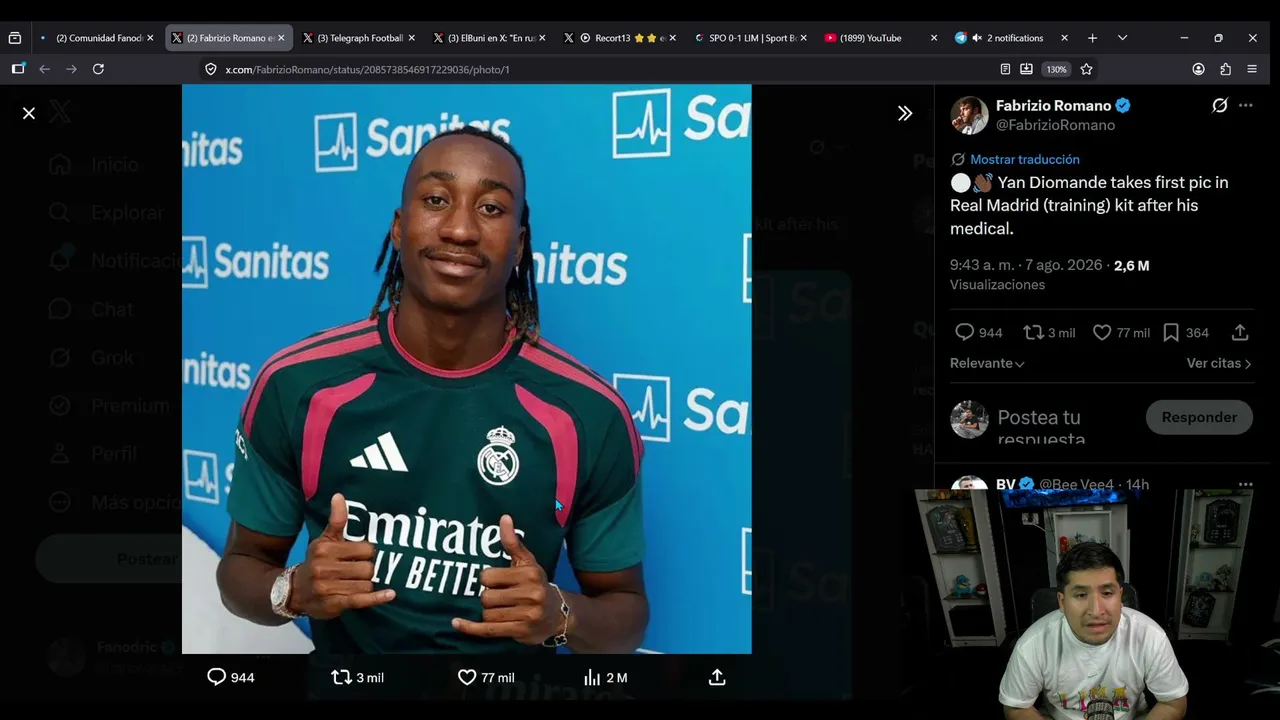1280x720 pixels.
Task: Switch to the Comunidad Fanodric tab
Action: click(97, 38)
